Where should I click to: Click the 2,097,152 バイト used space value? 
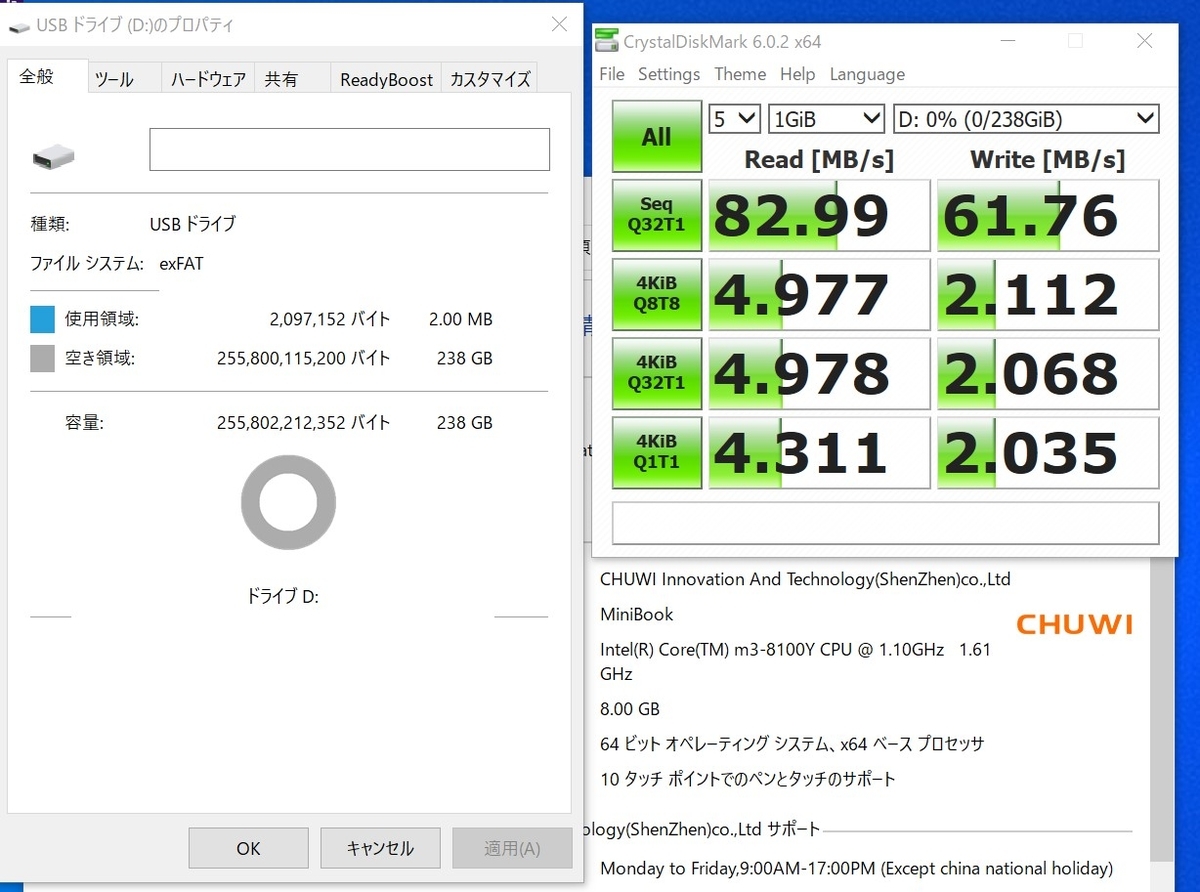coord(330,319)
